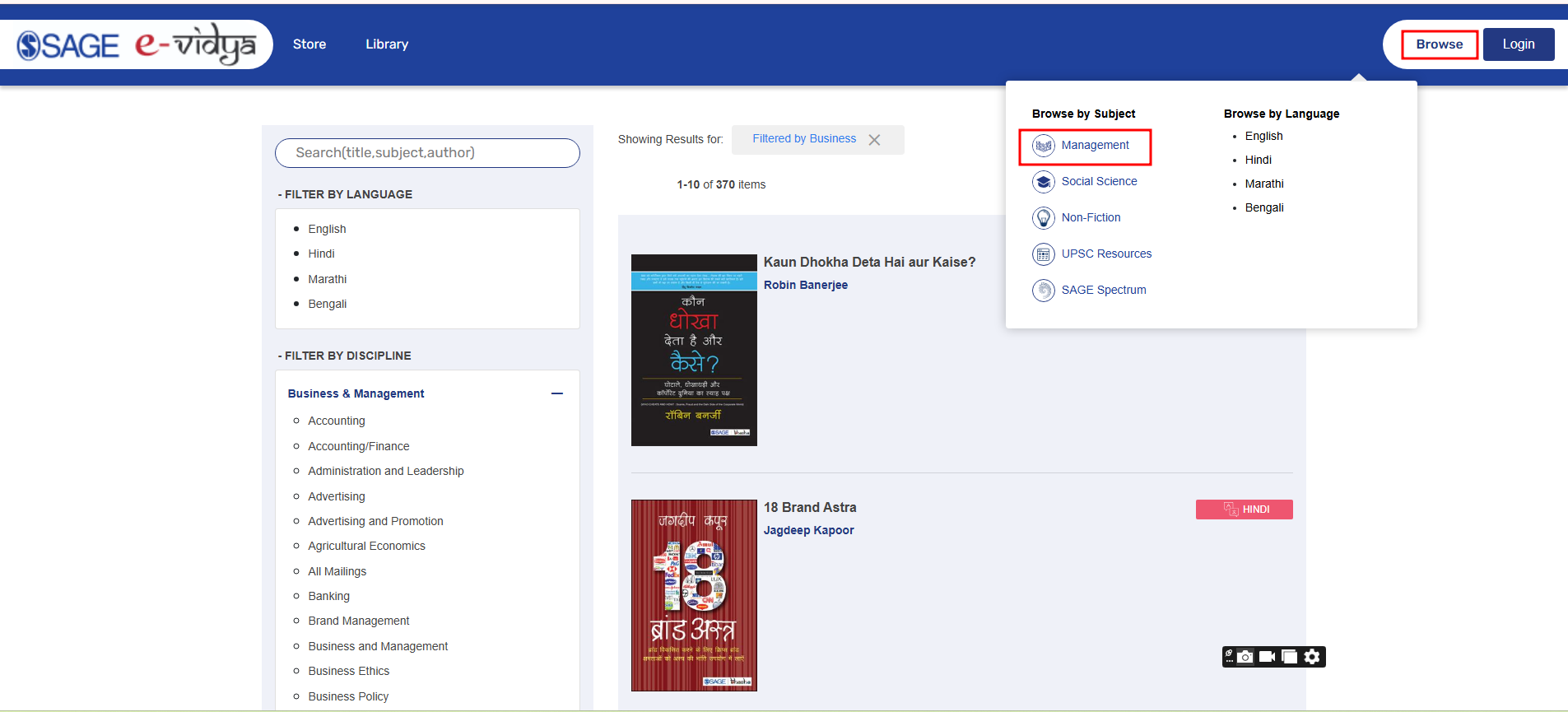Collapse the Business & Management discipline list
Image resolution: width=1568 pixels, height=712 pixels.
tap(557, 393)
